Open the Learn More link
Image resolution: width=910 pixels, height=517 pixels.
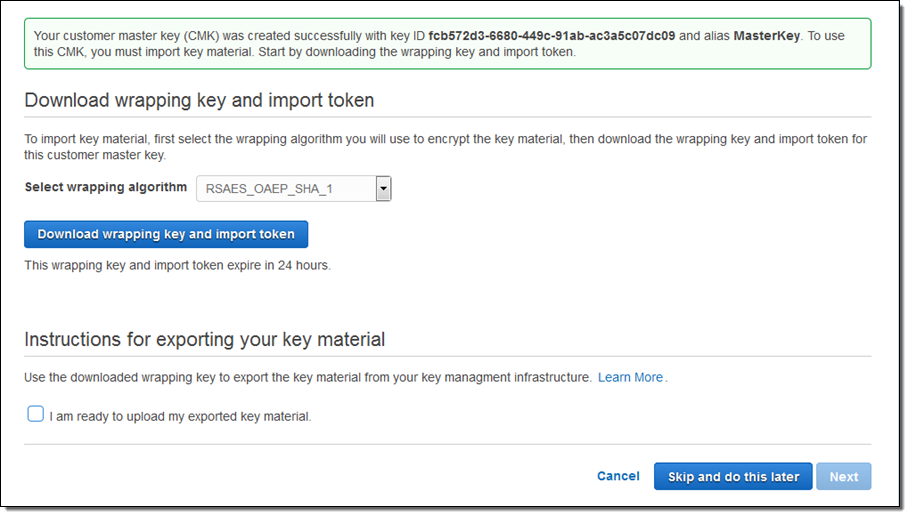click(630, 377)
